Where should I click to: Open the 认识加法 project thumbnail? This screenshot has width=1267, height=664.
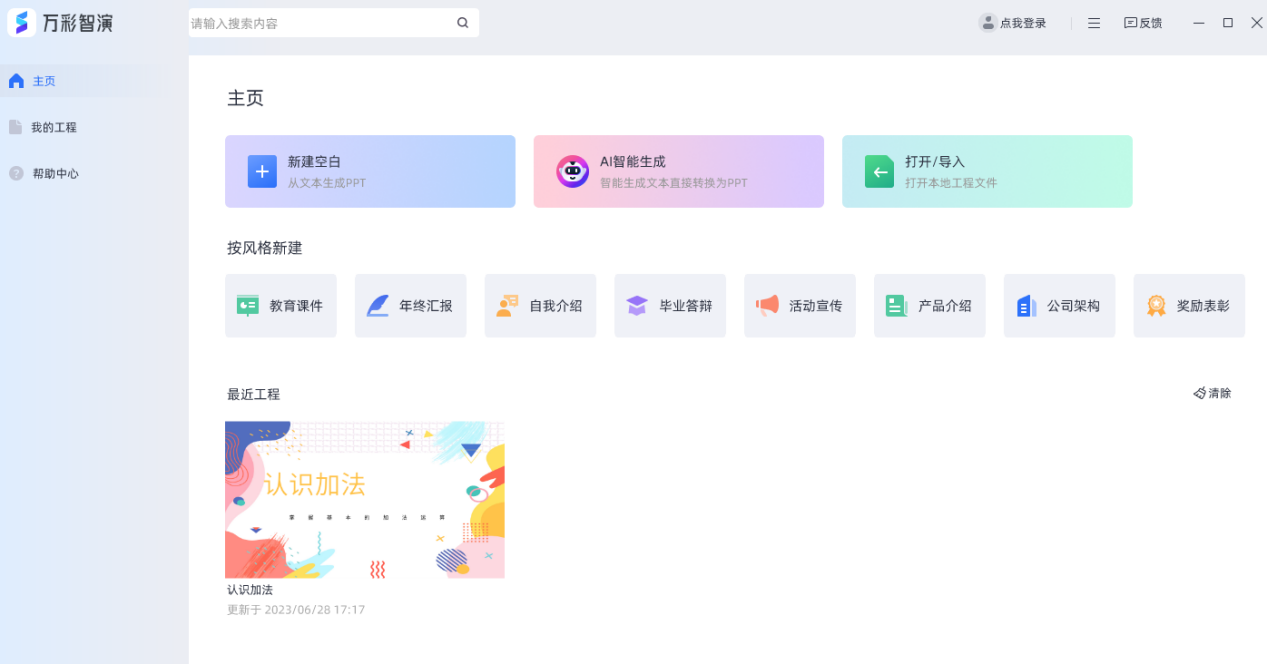365,499
